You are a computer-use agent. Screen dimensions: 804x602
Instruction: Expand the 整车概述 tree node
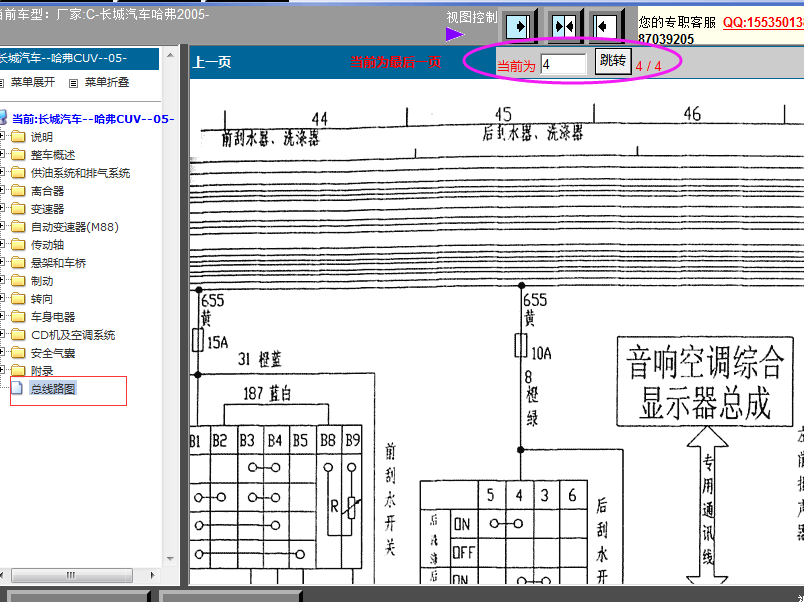click(2, 154)
